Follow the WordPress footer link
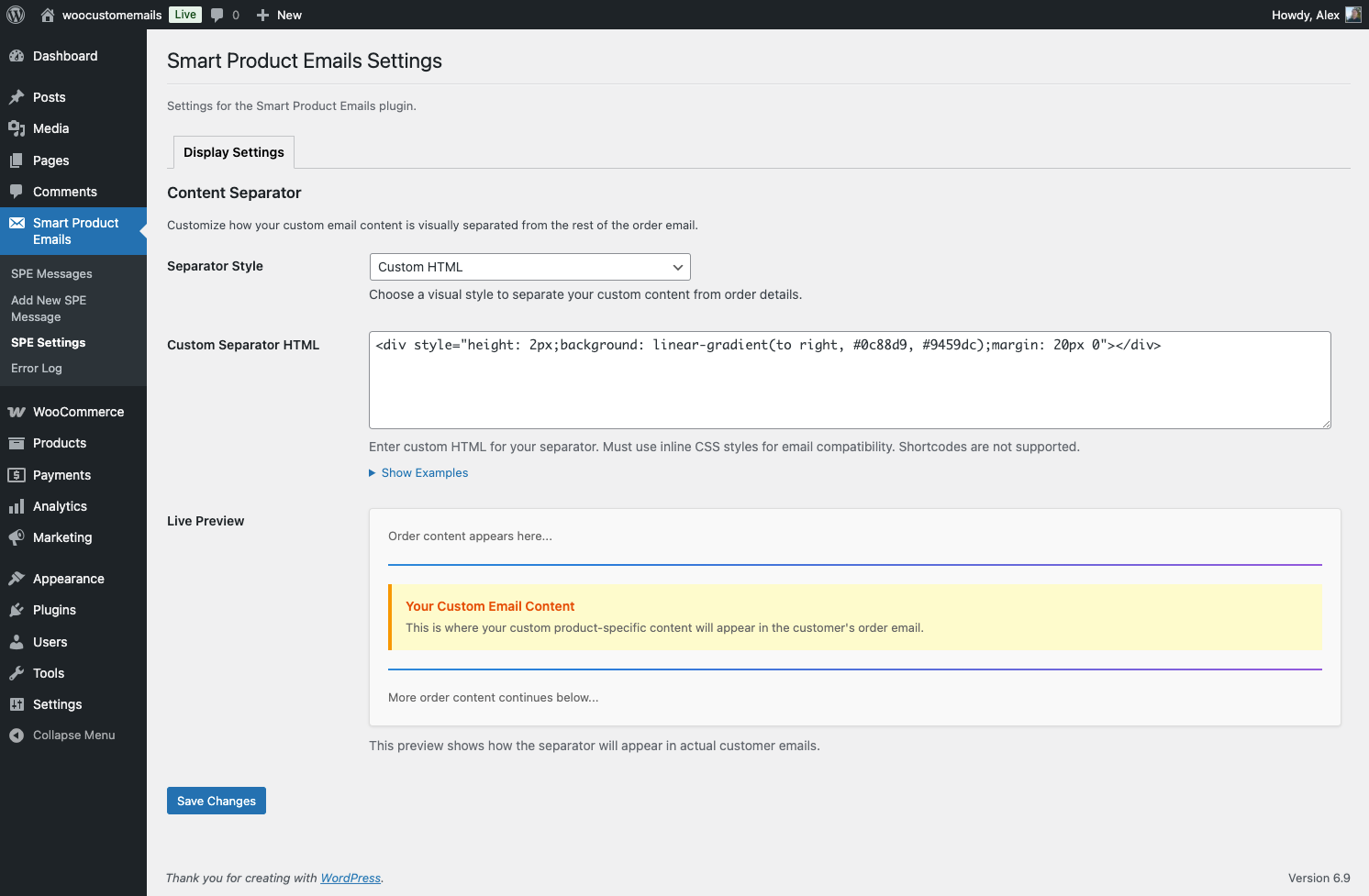 [x=351, y=878]
